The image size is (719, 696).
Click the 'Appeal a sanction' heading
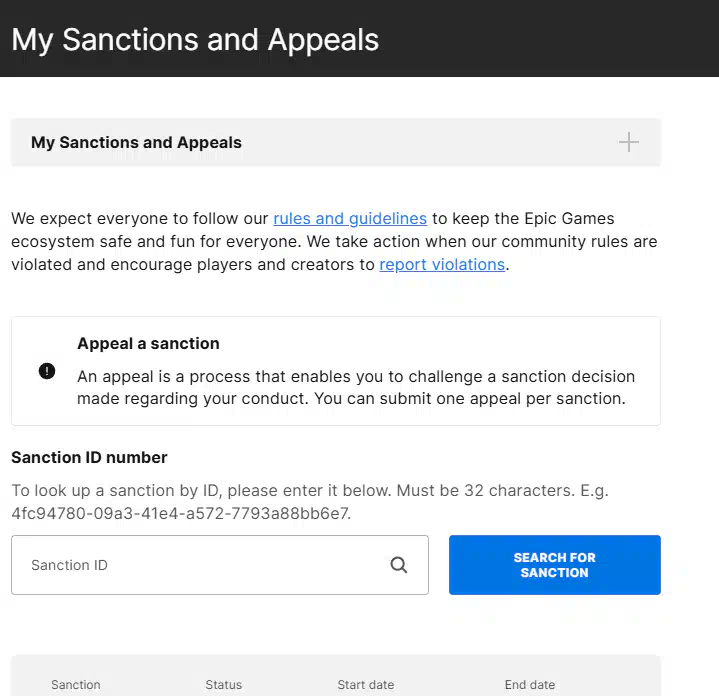click(148, 343)
